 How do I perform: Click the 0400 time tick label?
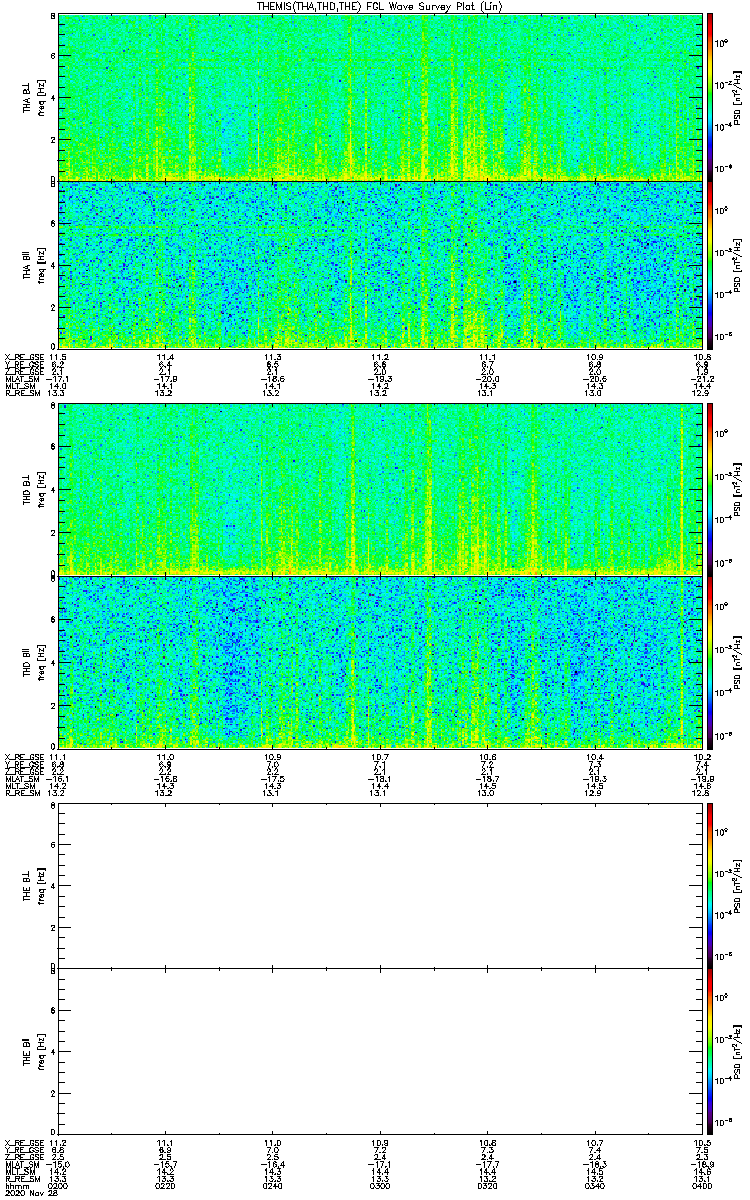coord(700,1185)
